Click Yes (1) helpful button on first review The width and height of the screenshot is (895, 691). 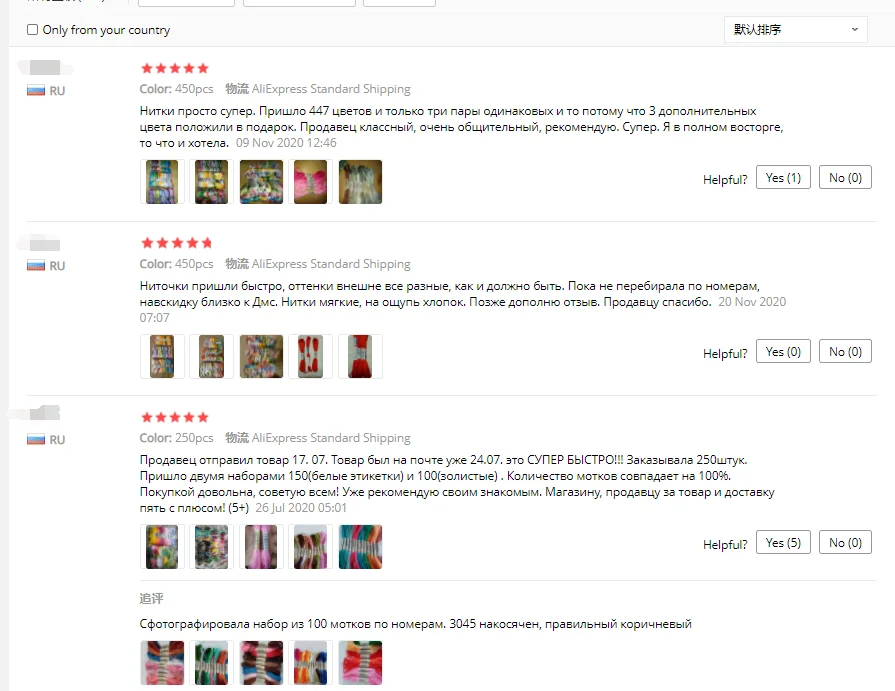pos(783,177)
